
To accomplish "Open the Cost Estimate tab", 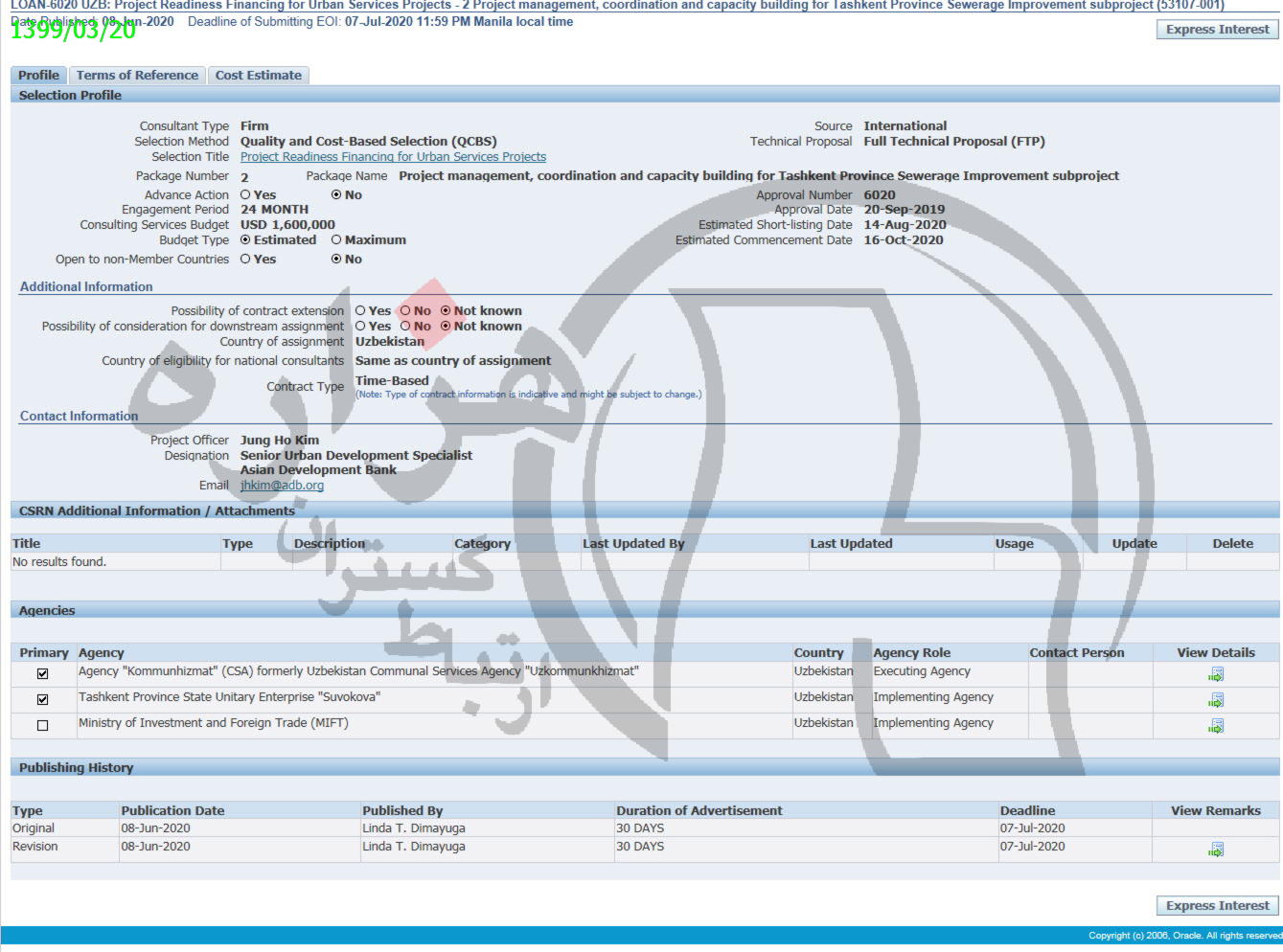I will coord(259,75).
